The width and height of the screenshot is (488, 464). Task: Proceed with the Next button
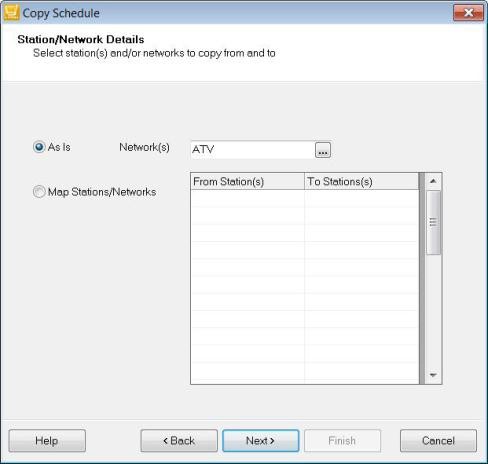pos(261,441)
